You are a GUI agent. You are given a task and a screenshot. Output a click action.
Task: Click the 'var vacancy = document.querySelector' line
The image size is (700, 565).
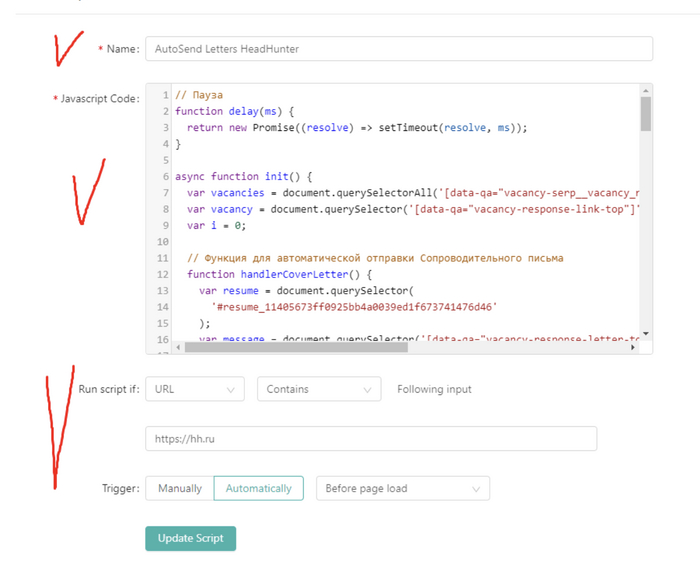coord(413,209)
